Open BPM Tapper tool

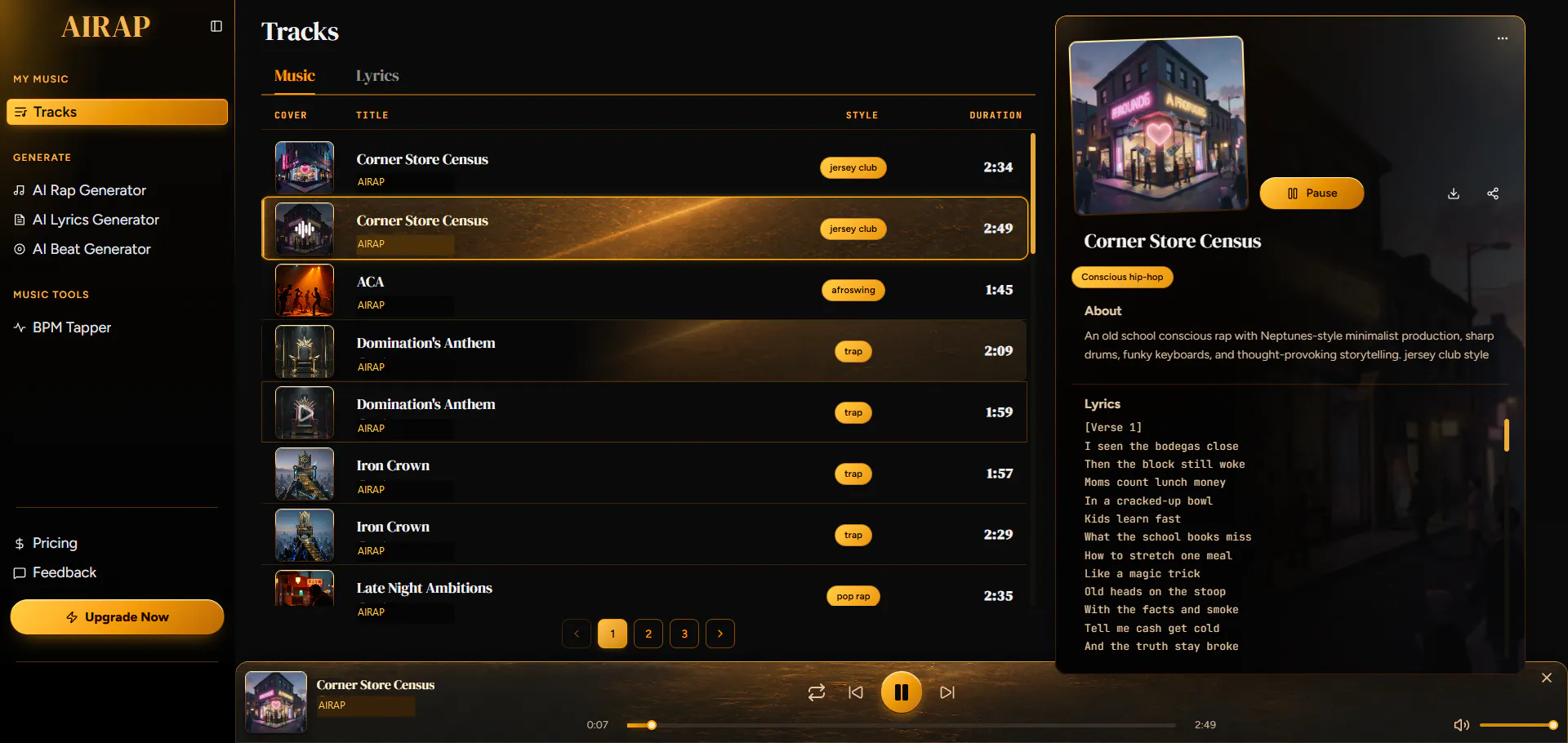(x=63, y=327)
